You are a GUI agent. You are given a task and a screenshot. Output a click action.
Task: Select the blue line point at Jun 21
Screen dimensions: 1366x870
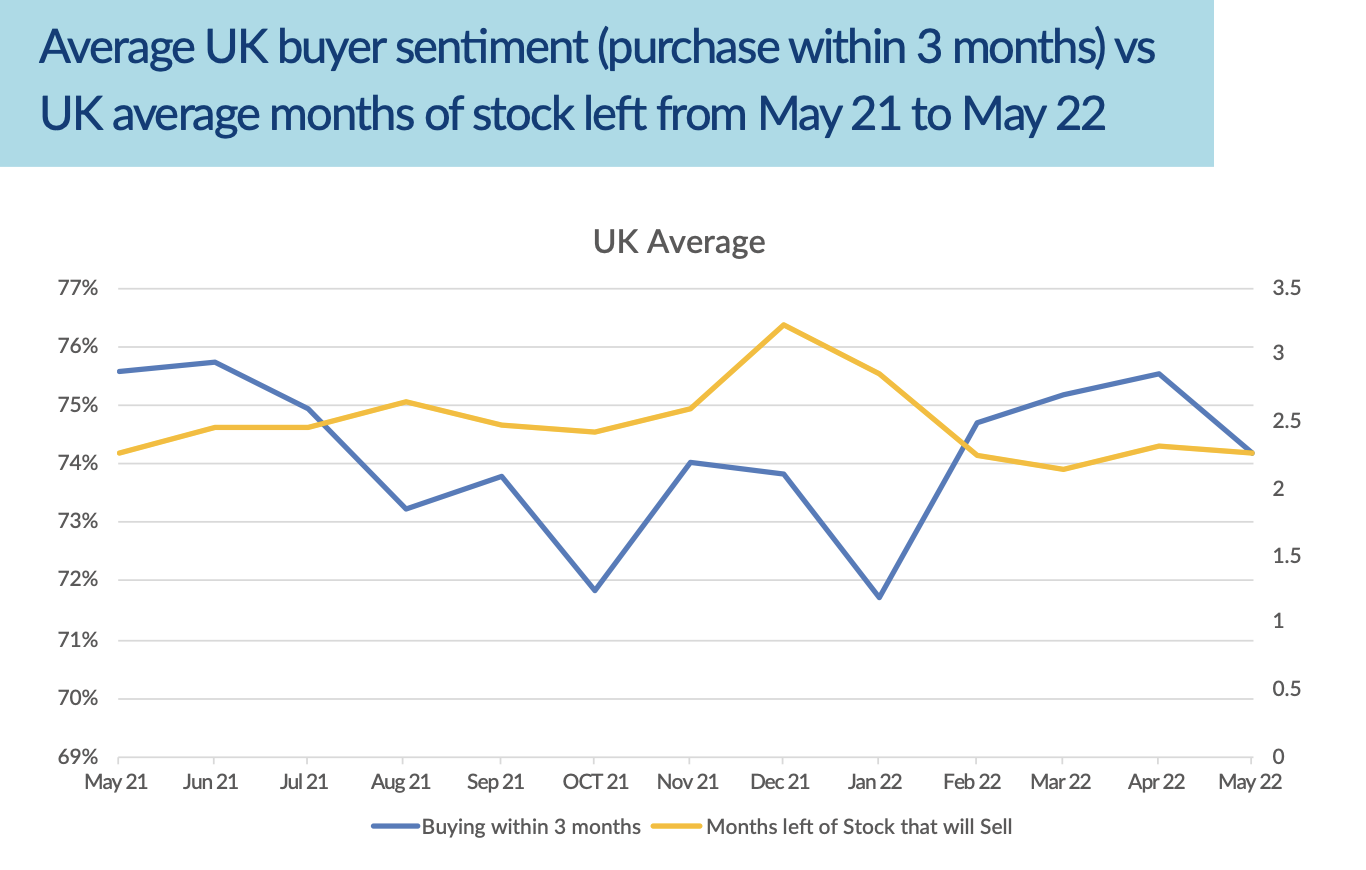pos(214,362)
